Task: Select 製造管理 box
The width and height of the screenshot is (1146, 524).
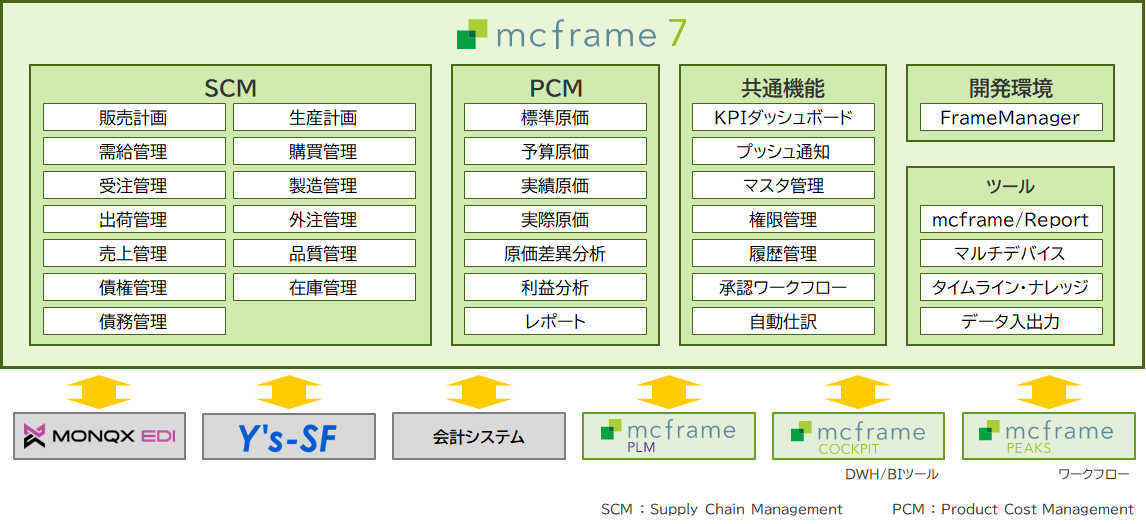Action: [325, 185]
